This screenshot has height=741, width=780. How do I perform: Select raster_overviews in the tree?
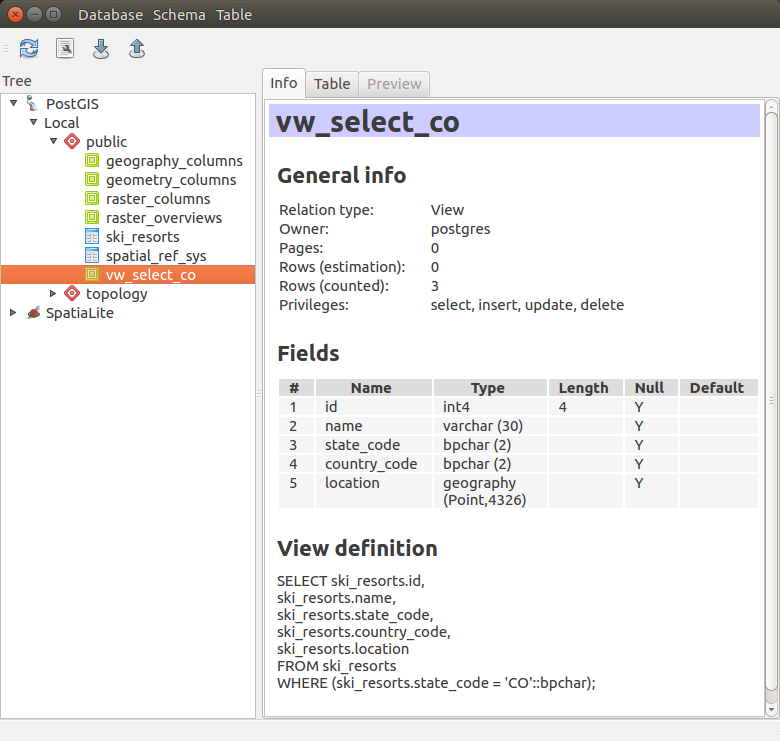click(x=164, y=218)
